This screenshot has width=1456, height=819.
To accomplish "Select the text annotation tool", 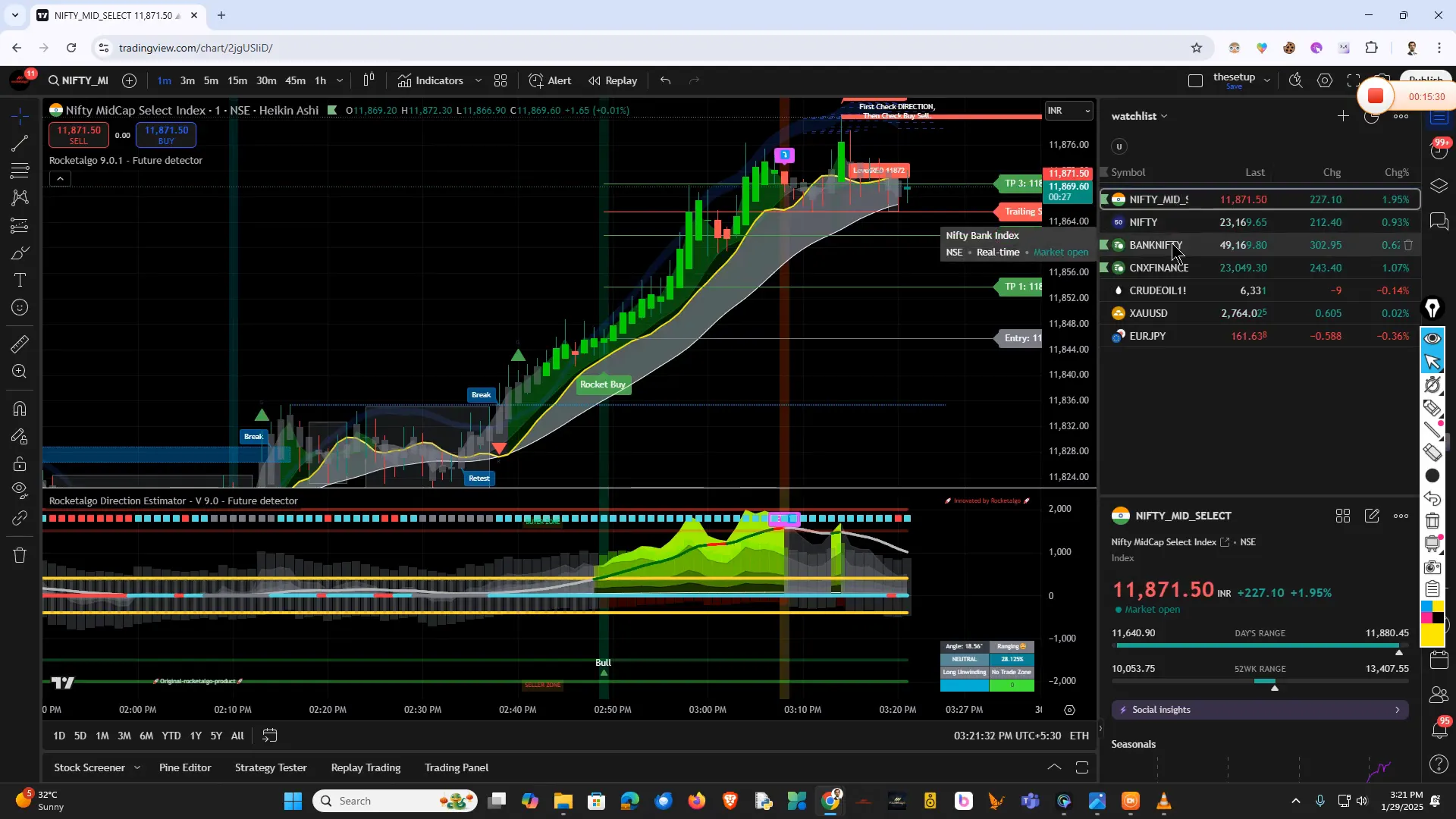I will click(19, 280).
